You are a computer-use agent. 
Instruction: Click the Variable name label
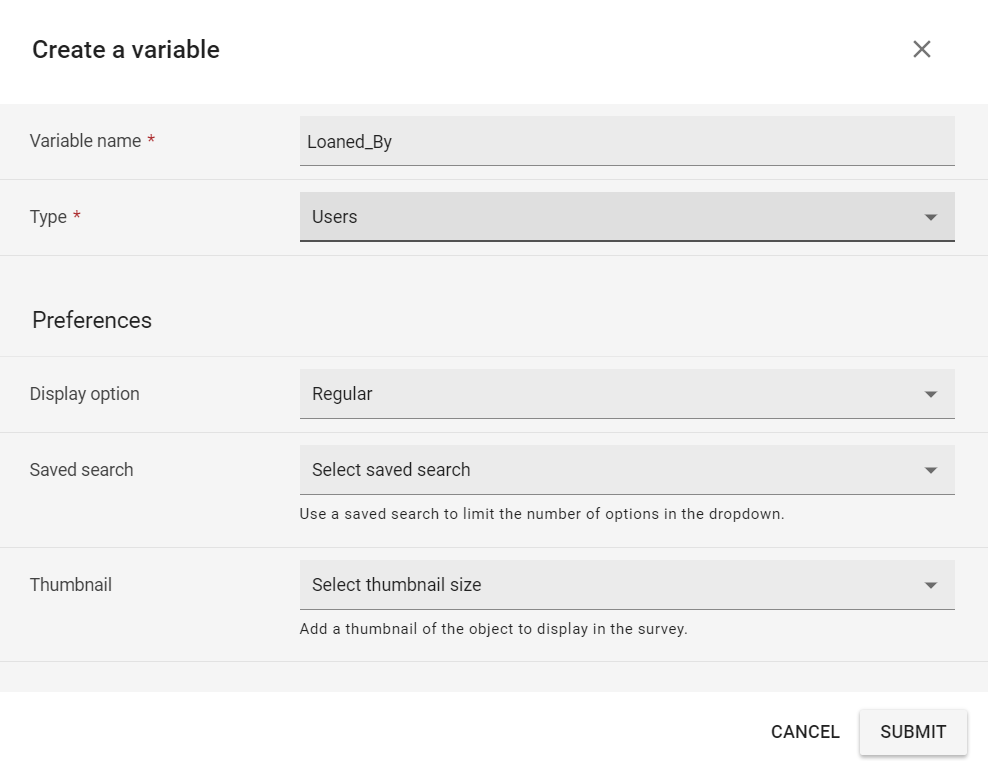point(85,141)
